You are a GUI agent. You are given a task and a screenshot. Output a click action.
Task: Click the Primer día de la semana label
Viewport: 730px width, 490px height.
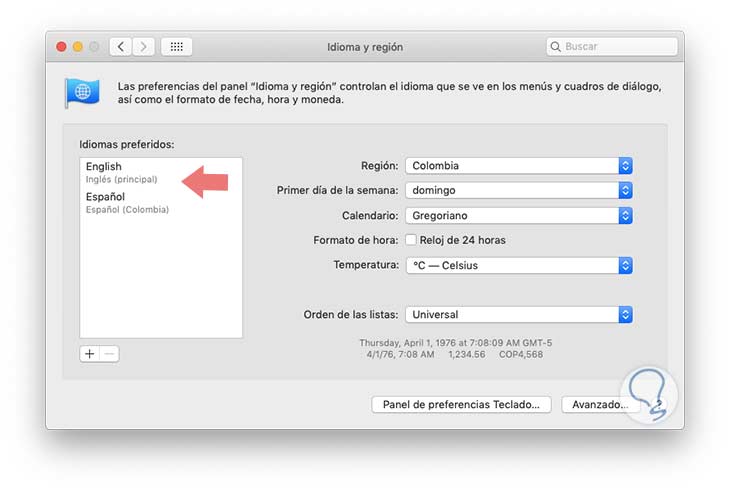coord(338,191)
